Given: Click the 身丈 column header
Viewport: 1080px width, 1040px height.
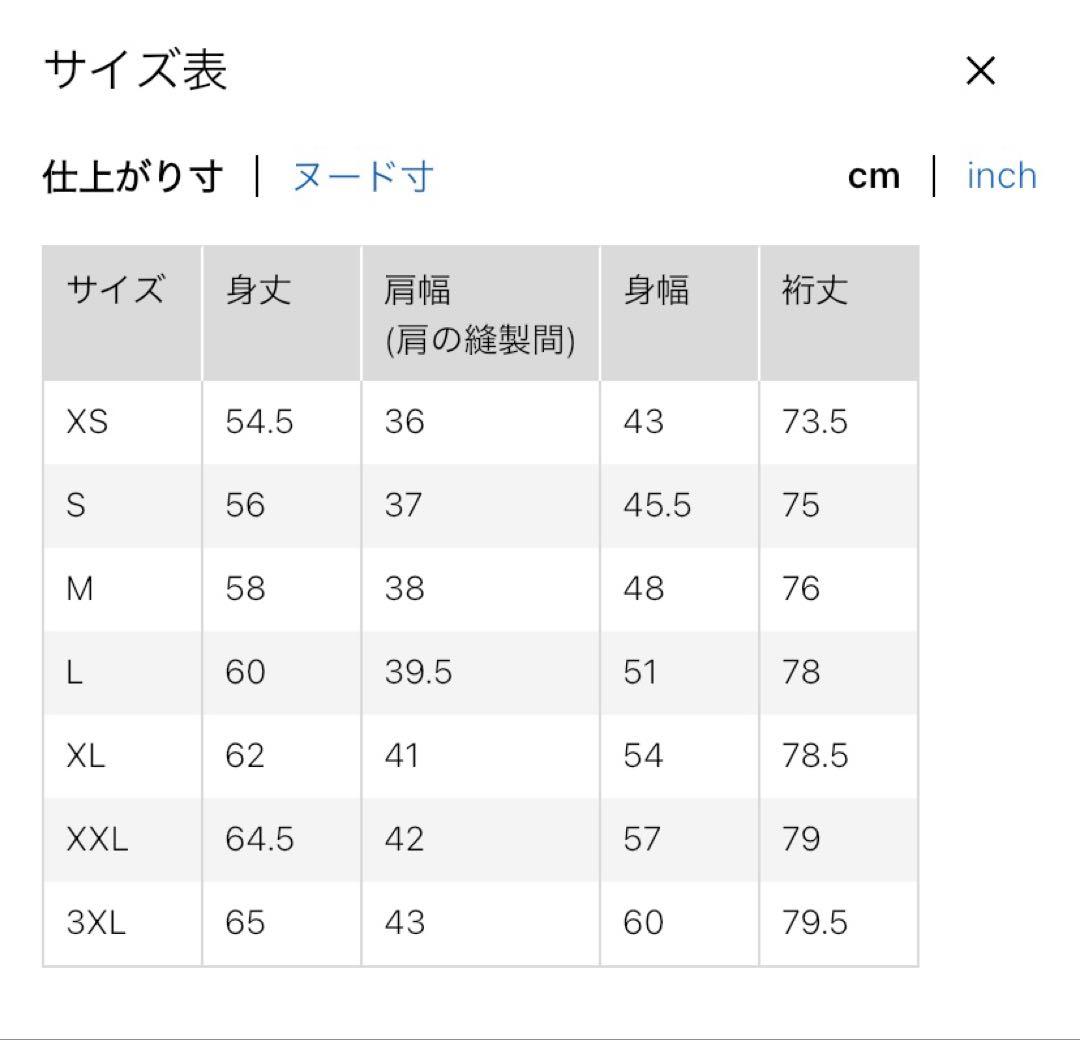Looking at the screenshot, I should click(x=282, y=313).
